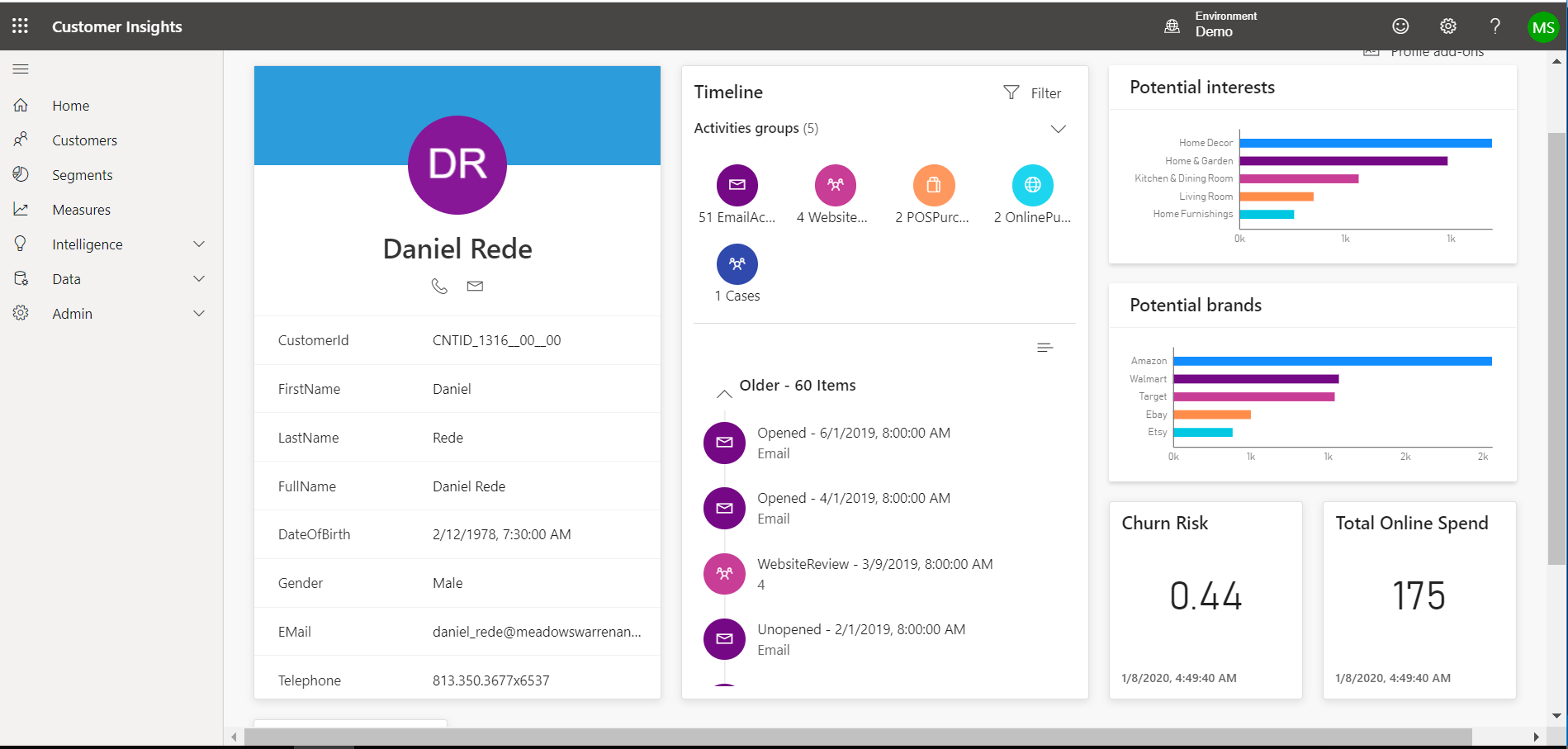Open the EmailActivities group on the timeline

(x=737, y=185)
